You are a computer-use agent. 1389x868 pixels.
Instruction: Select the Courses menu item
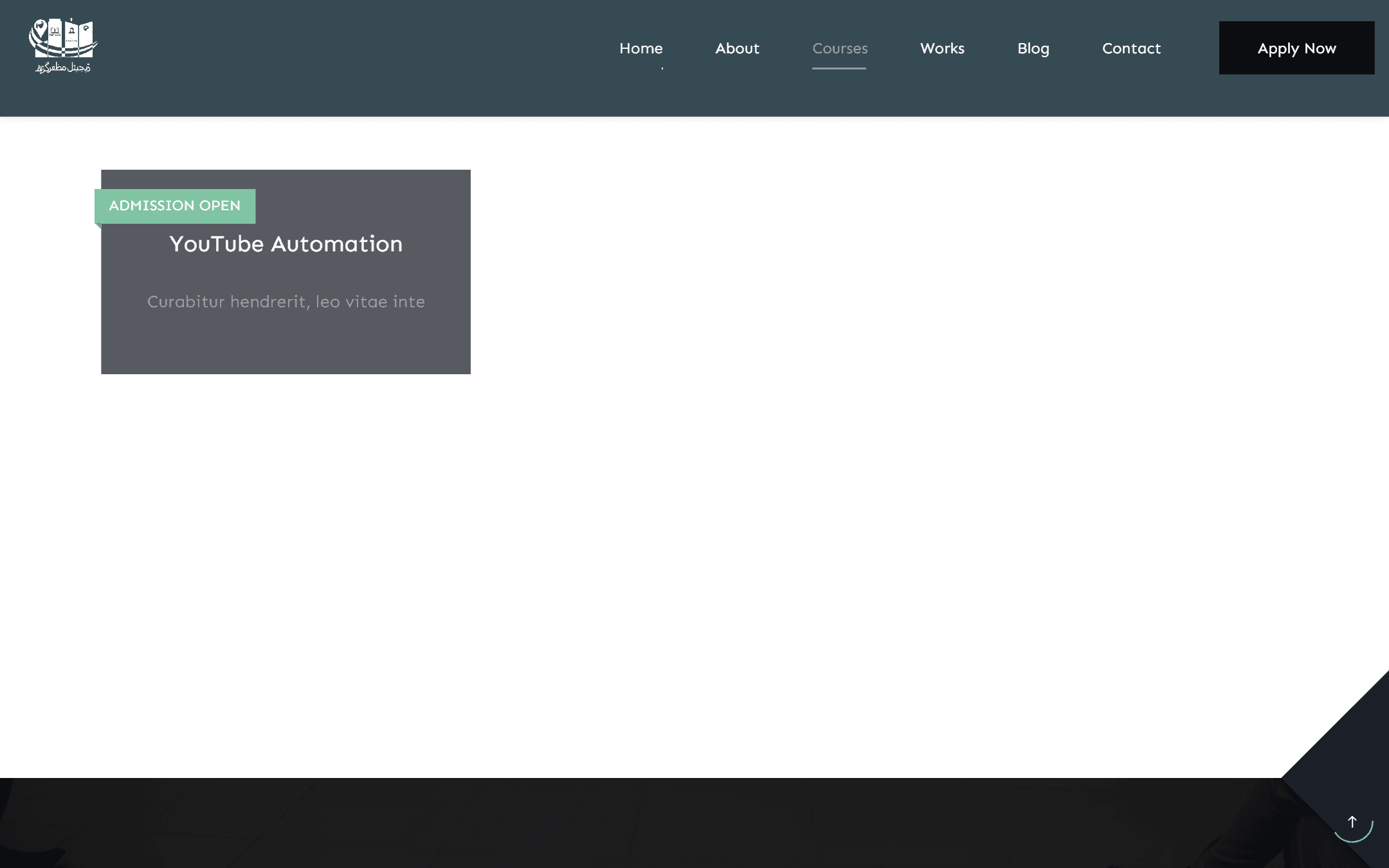tap(840, 48)
